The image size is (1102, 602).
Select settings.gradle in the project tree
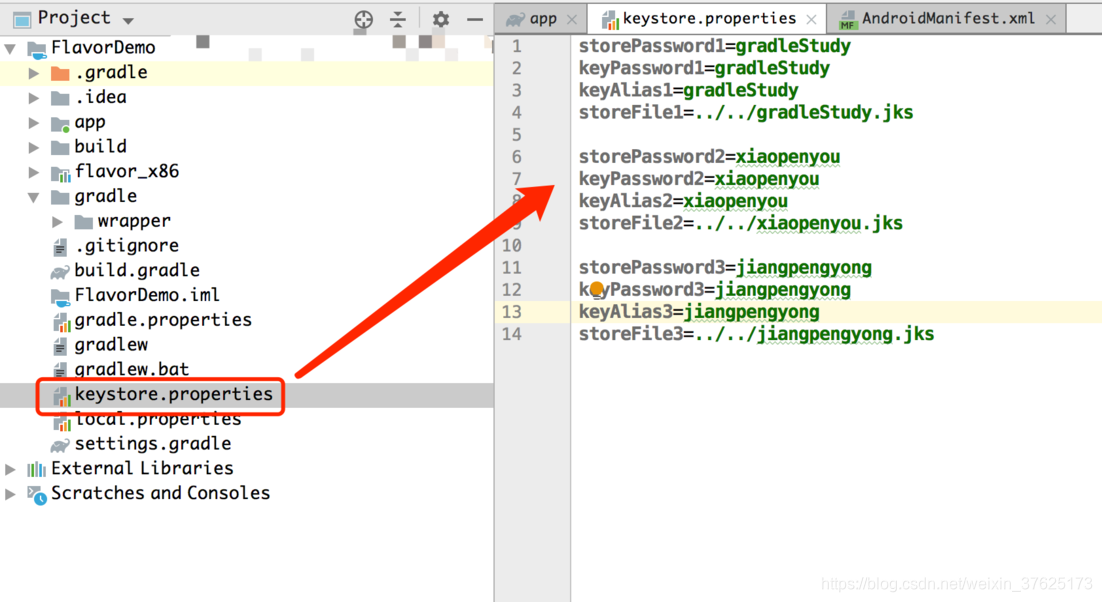coord(153,444)
